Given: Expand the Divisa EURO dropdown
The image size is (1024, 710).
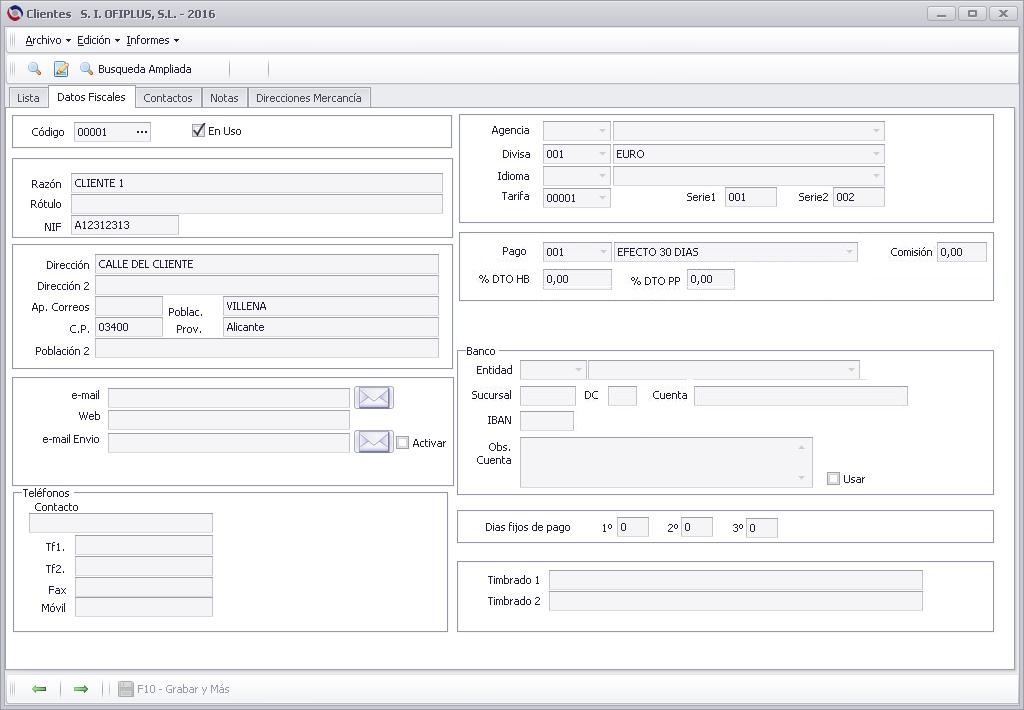Looking at the screenshot, I should [x=876, y=154].
